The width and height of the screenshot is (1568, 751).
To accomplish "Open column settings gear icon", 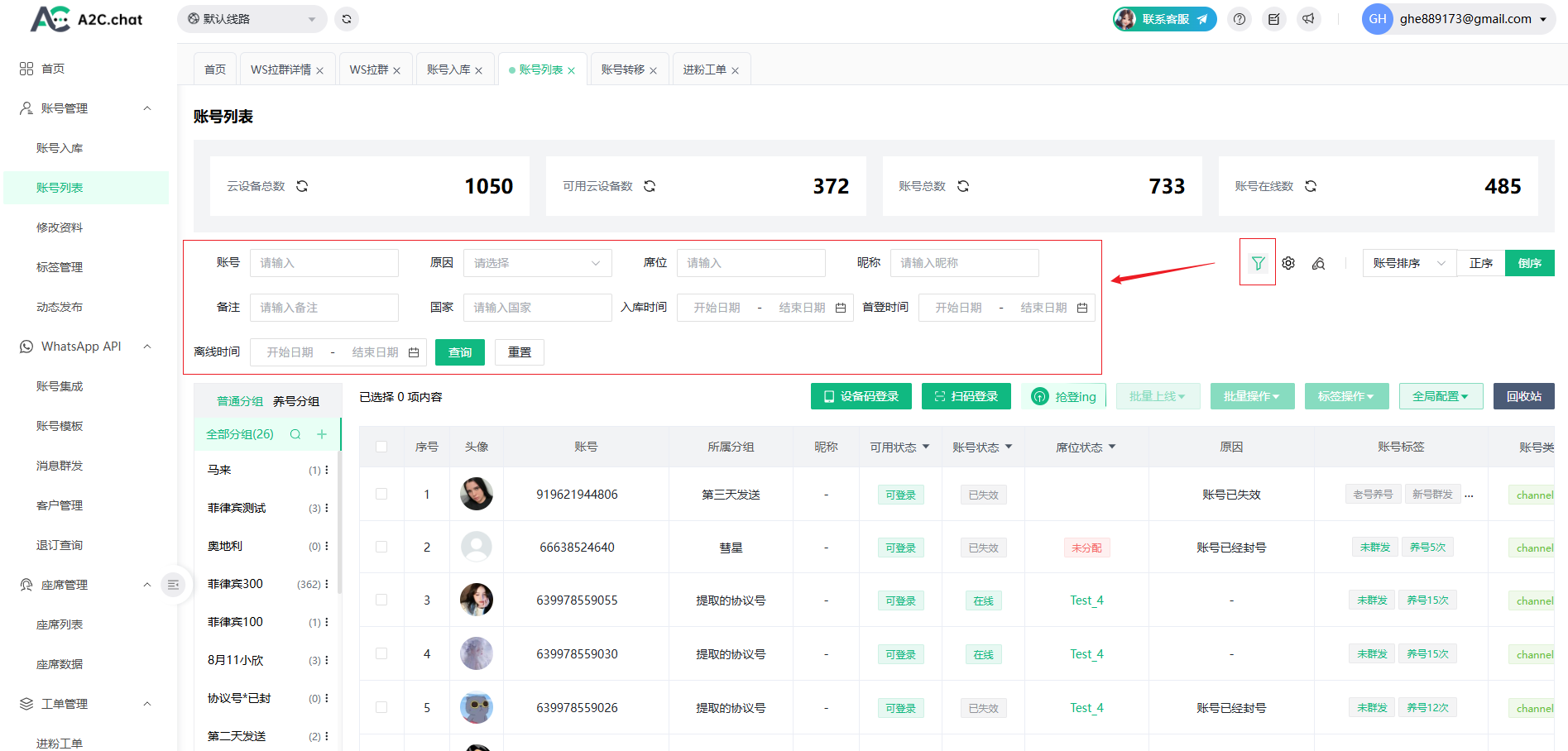I will 1288,263.
